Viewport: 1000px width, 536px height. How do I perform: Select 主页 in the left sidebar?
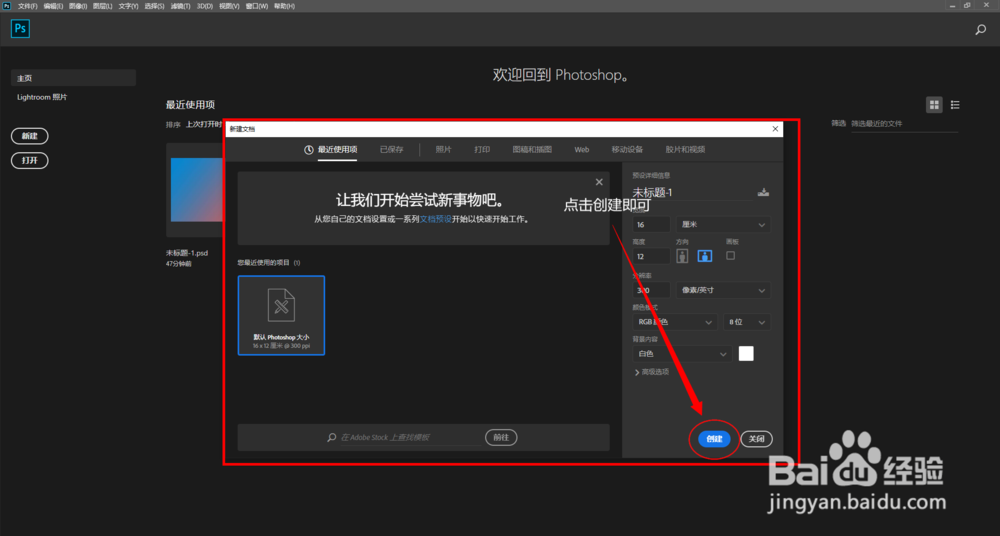tap(73, 78)
